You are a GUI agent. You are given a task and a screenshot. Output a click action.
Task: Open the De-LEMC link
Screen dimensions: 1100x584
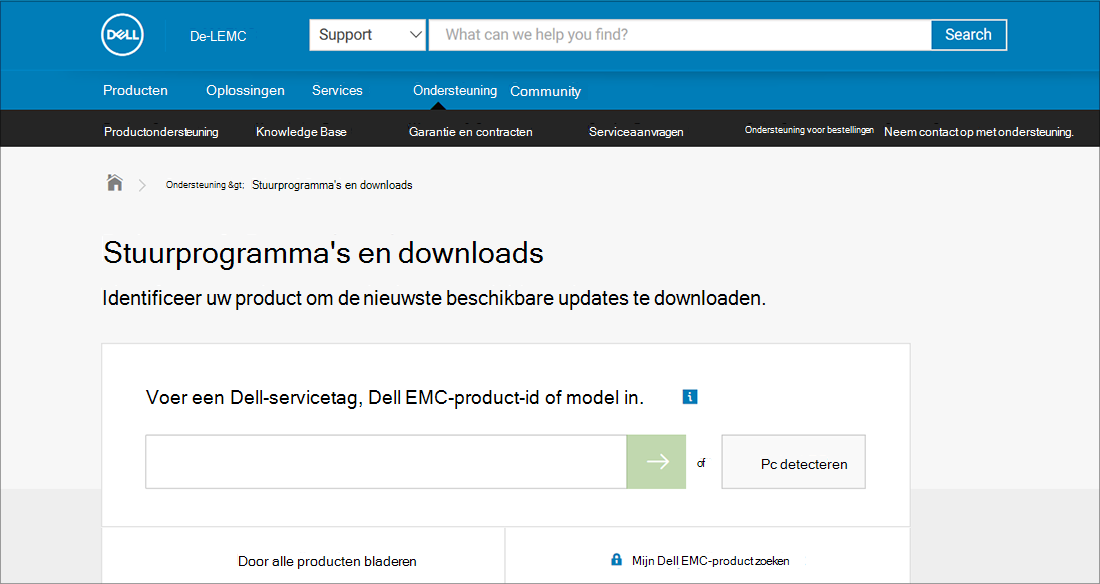218,36
